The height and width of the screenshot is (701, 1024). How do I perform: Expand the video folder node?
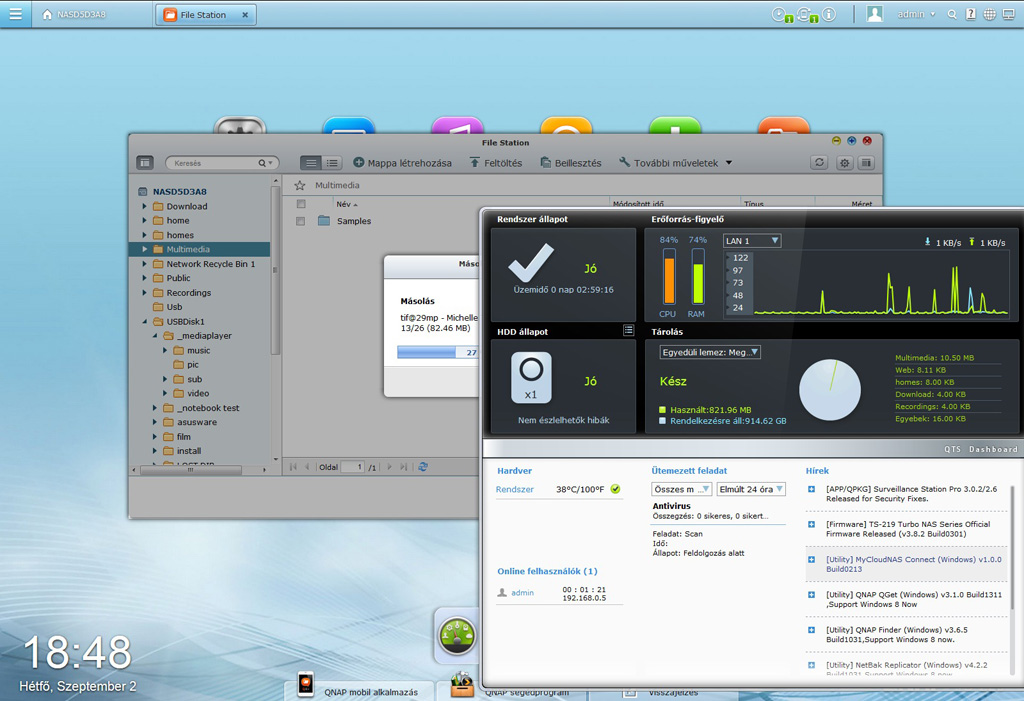click(165, 393)
